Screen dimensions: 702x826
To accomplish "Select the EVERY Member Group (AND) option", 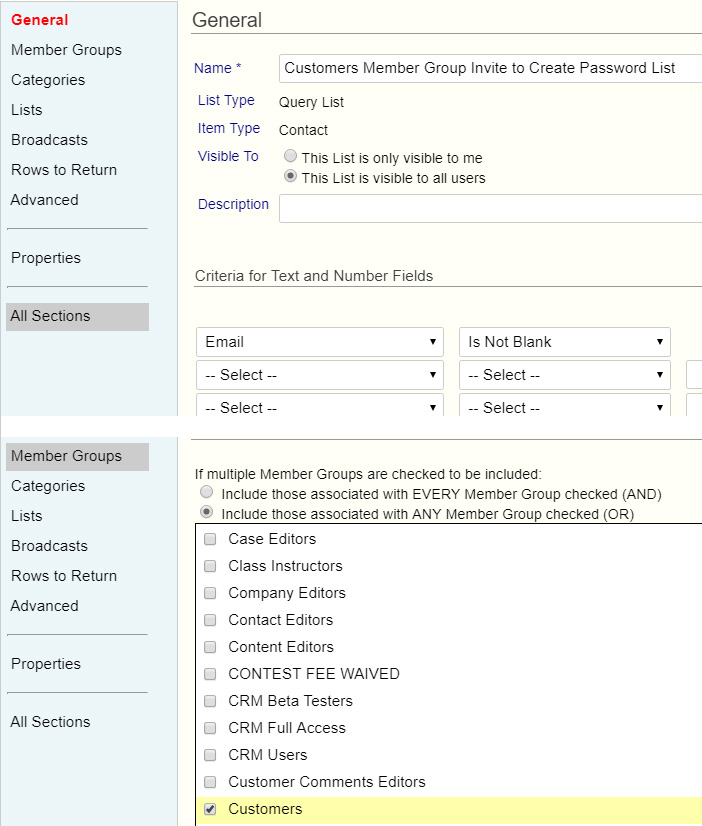I will click(207, 493).
